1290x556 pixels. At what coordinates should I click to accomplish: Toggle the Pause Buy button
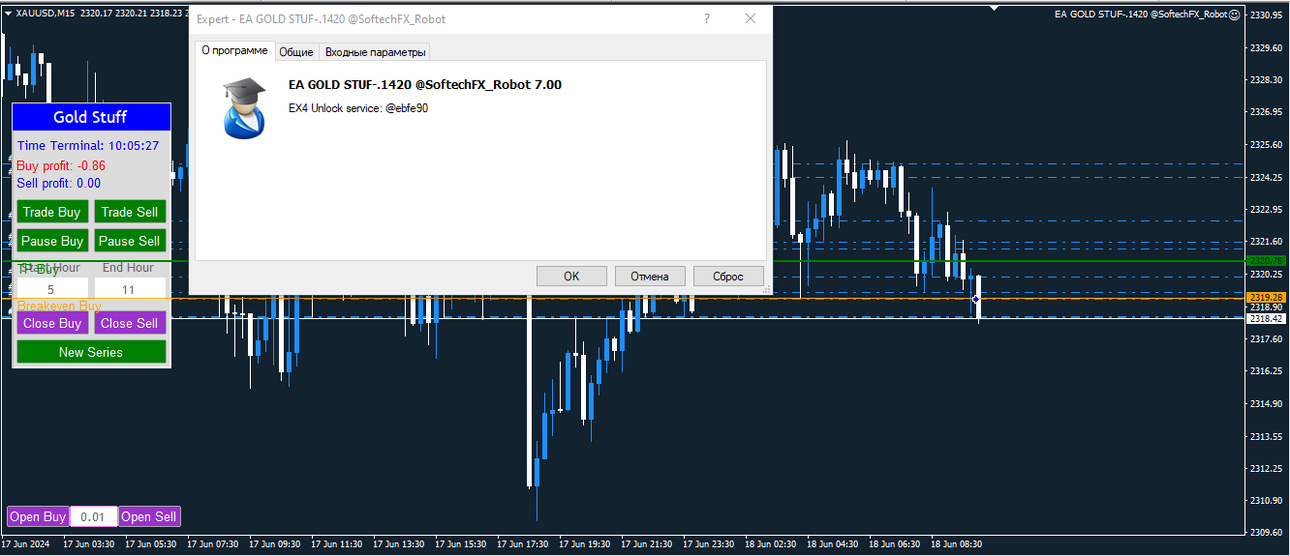pyautogui.click(x=52, y=241)
